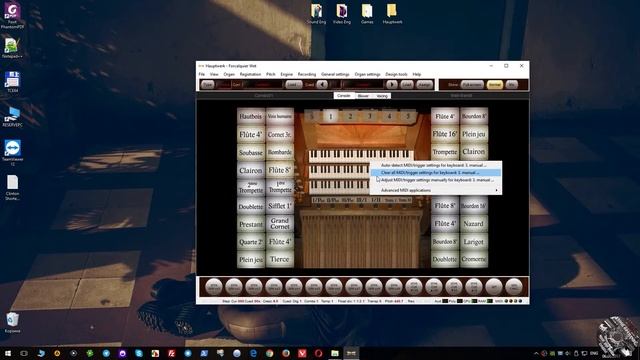Image resolution: width=640 pixels, height=360 pixels.
Task: Open the Hauptwerk desktop folder
Action: 392,14
